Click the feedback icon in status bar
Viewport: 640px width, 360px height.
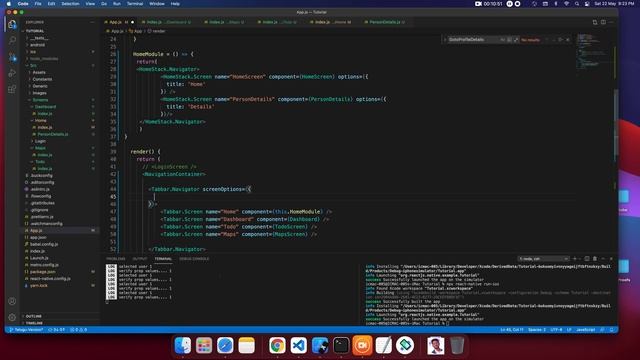[x=602, y=330]
